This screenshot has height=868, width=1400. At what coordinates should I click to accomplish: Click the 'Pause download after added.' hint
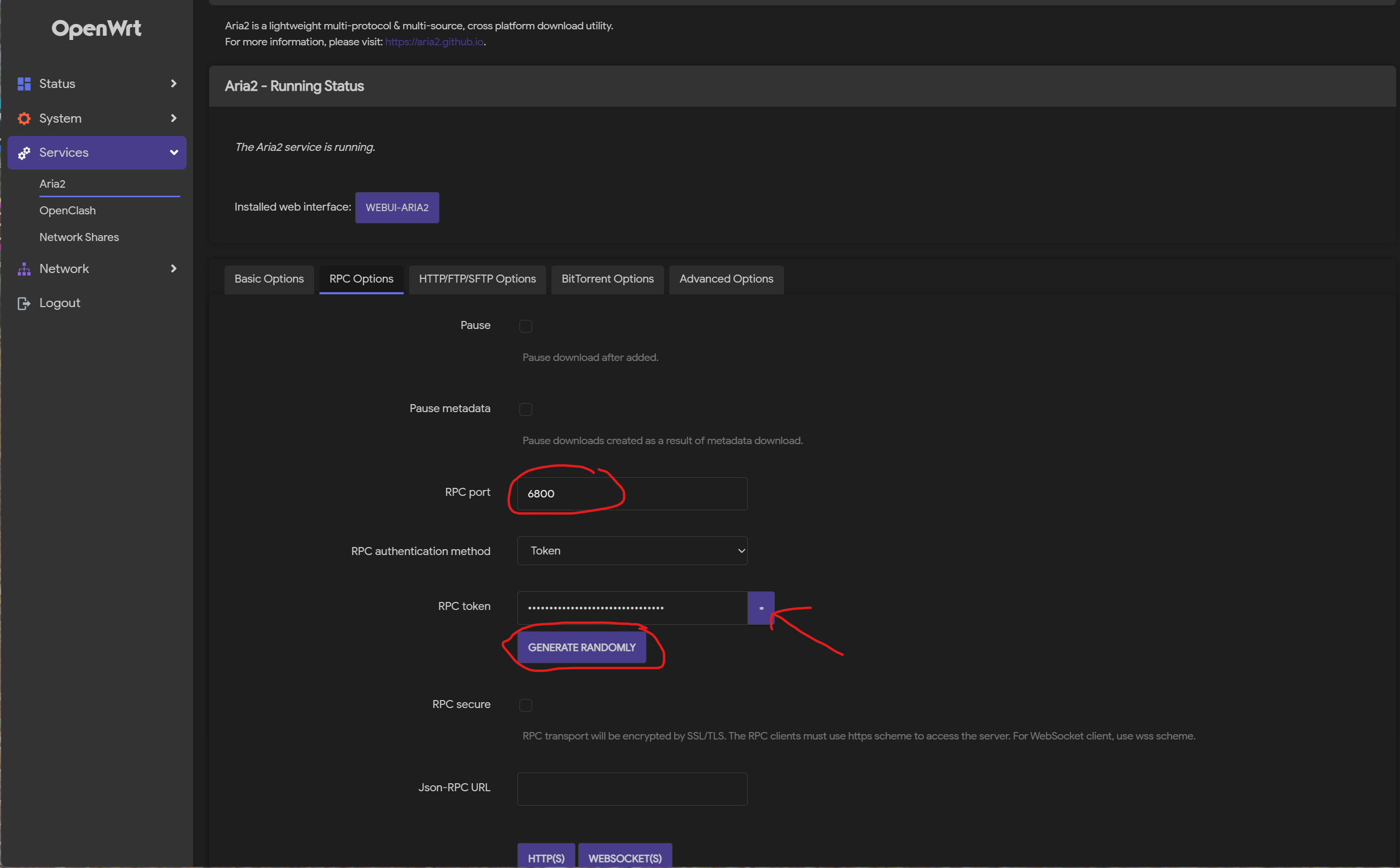click(590, 357)
